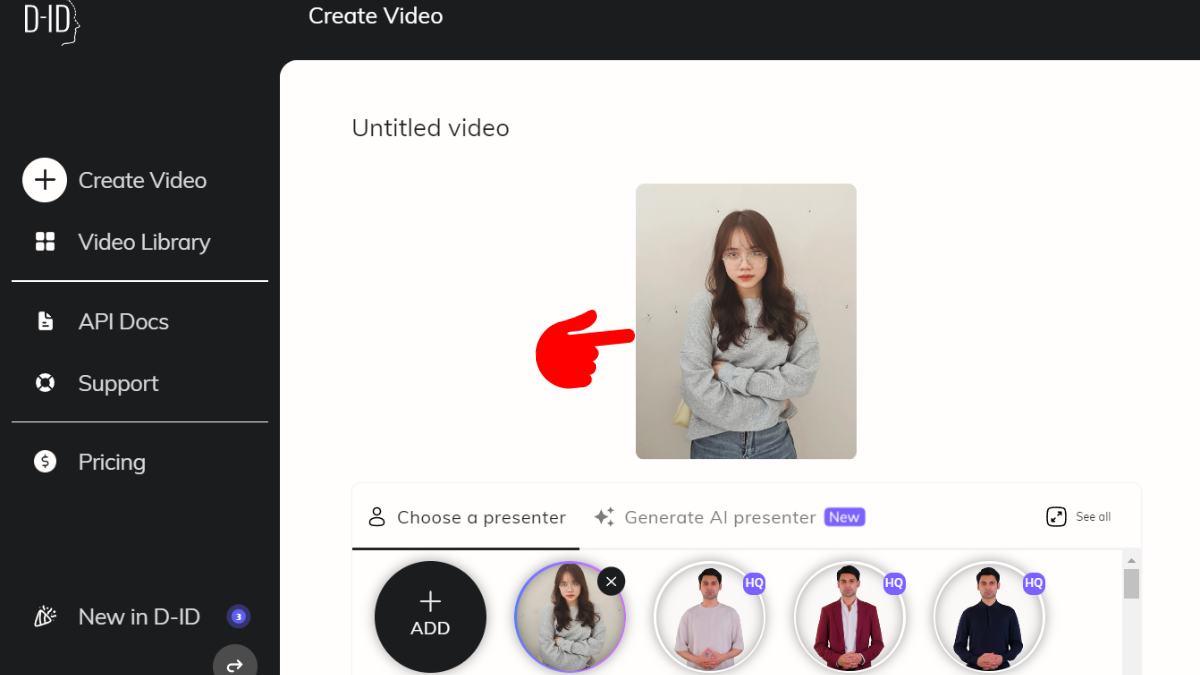
Task: Click the Support life-ring icon
Action: [x=43, y=383]
